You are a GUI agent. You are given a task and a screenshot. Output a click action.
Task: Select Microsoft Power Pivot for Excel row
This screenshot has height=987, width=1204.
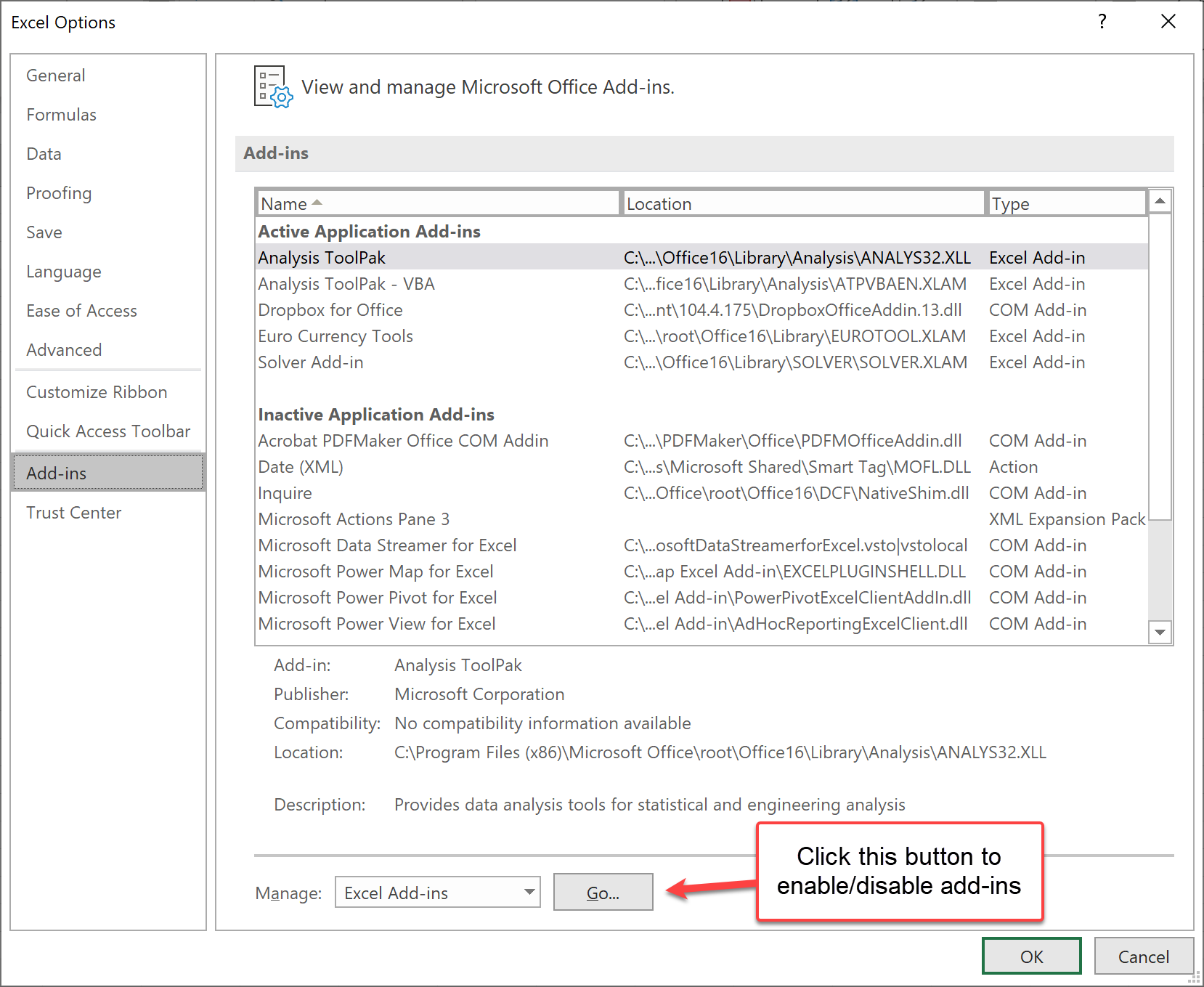378,598
